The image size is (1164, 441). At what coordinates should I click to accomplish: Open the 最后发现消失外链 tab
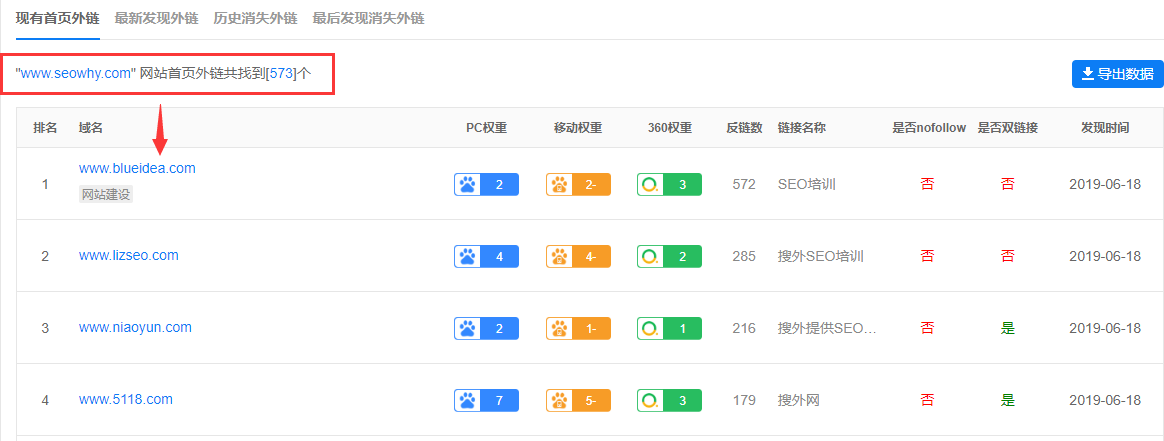(368, 19)
